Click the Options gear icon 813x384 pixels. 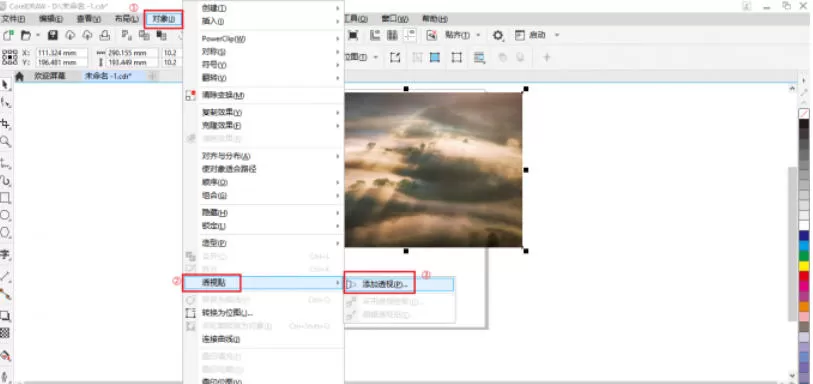pos(498,35)
